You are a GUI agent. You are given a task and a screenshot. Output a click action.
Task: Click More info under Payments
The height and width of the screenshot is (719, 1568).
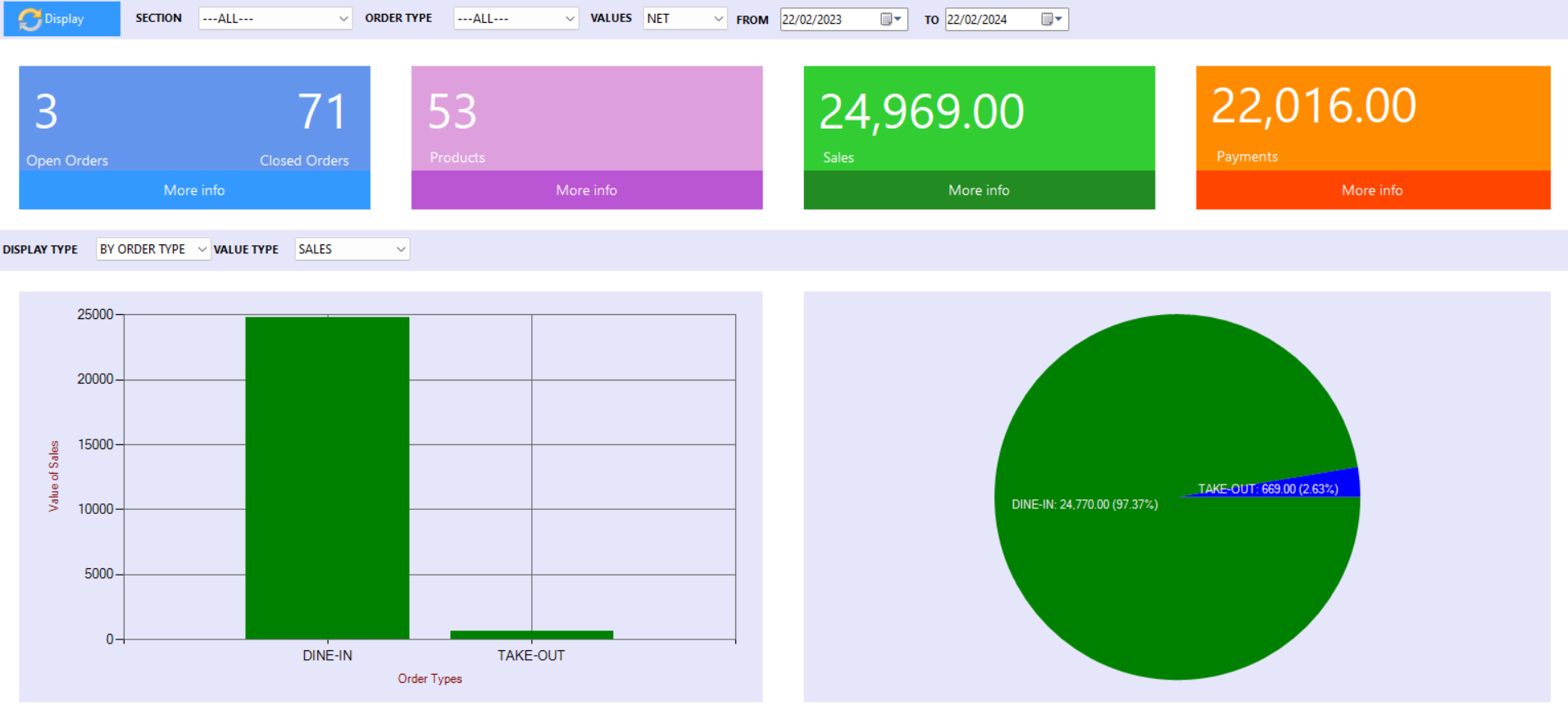click(x=1372, y=190)
